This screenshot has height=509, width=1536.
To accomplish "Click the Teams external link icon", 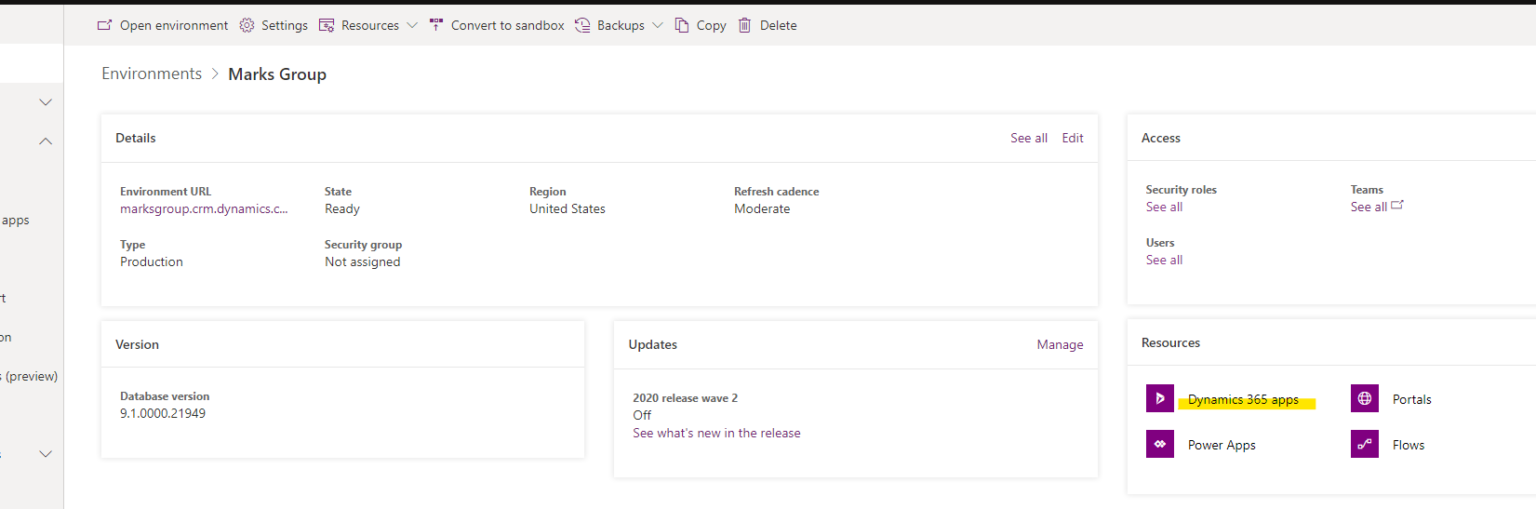I will click(1397, 205).
